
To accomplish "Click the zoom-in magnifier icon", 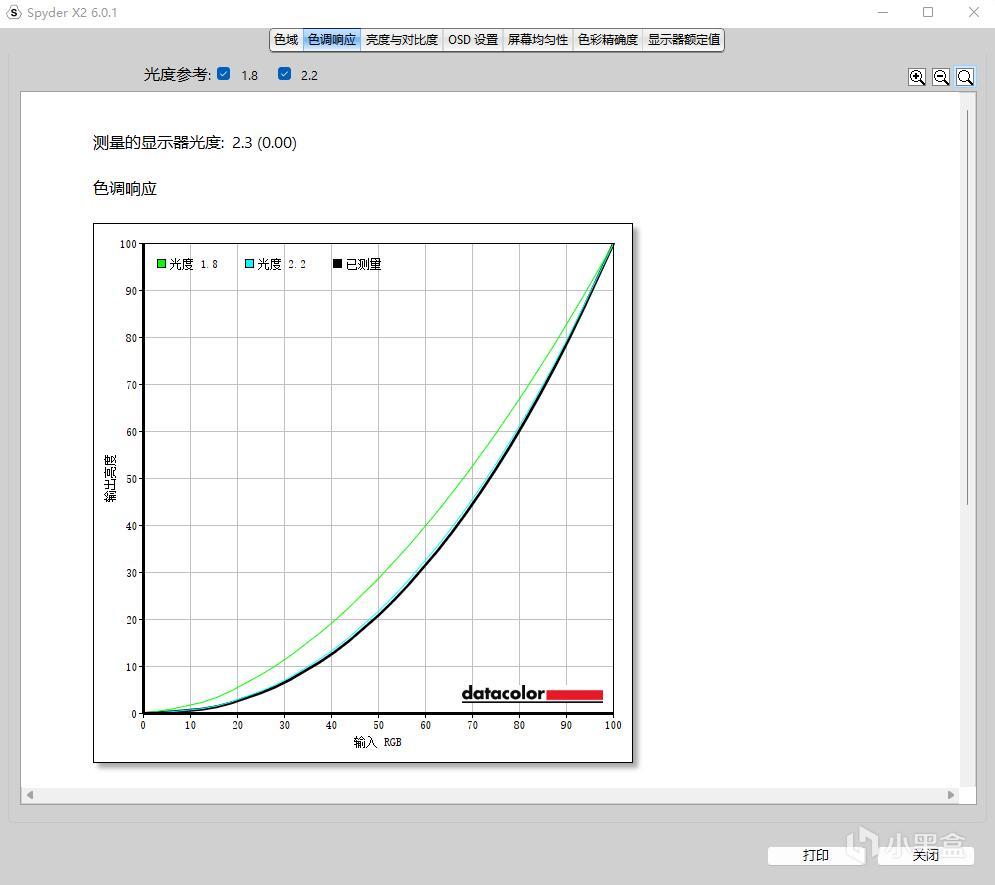I will click(917, 76).
